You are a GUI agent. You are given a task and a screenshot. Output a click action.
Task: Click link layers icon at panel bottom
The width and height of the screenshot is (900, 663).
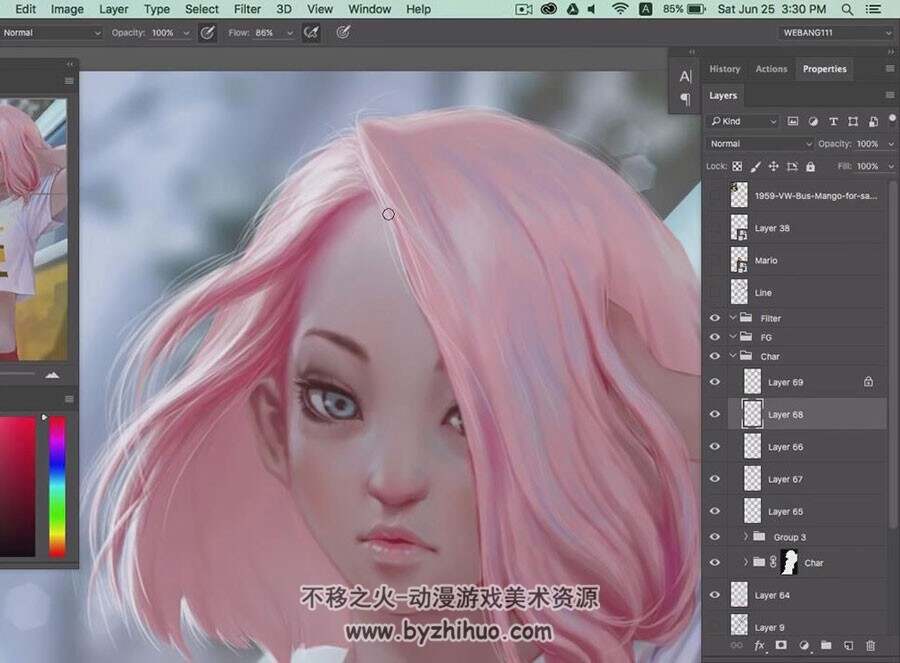pos(736,645)
